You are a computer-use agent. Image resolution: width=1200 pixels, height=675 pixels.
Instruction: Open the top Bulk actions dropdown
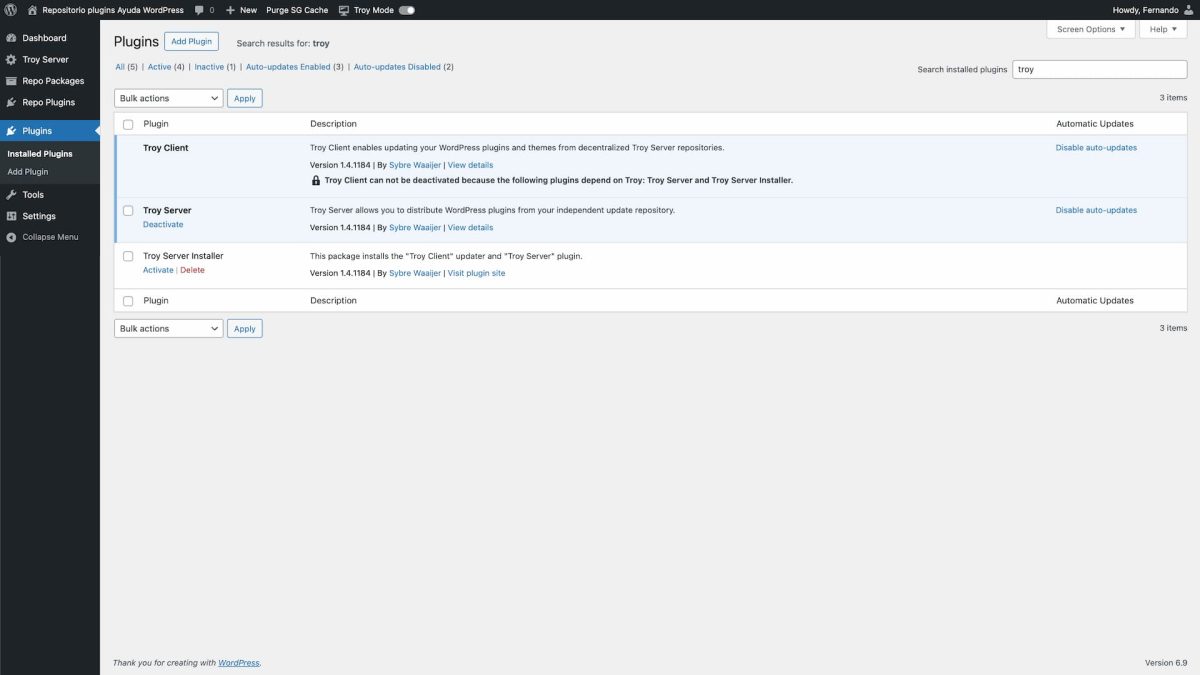click(x=168, y=98)
